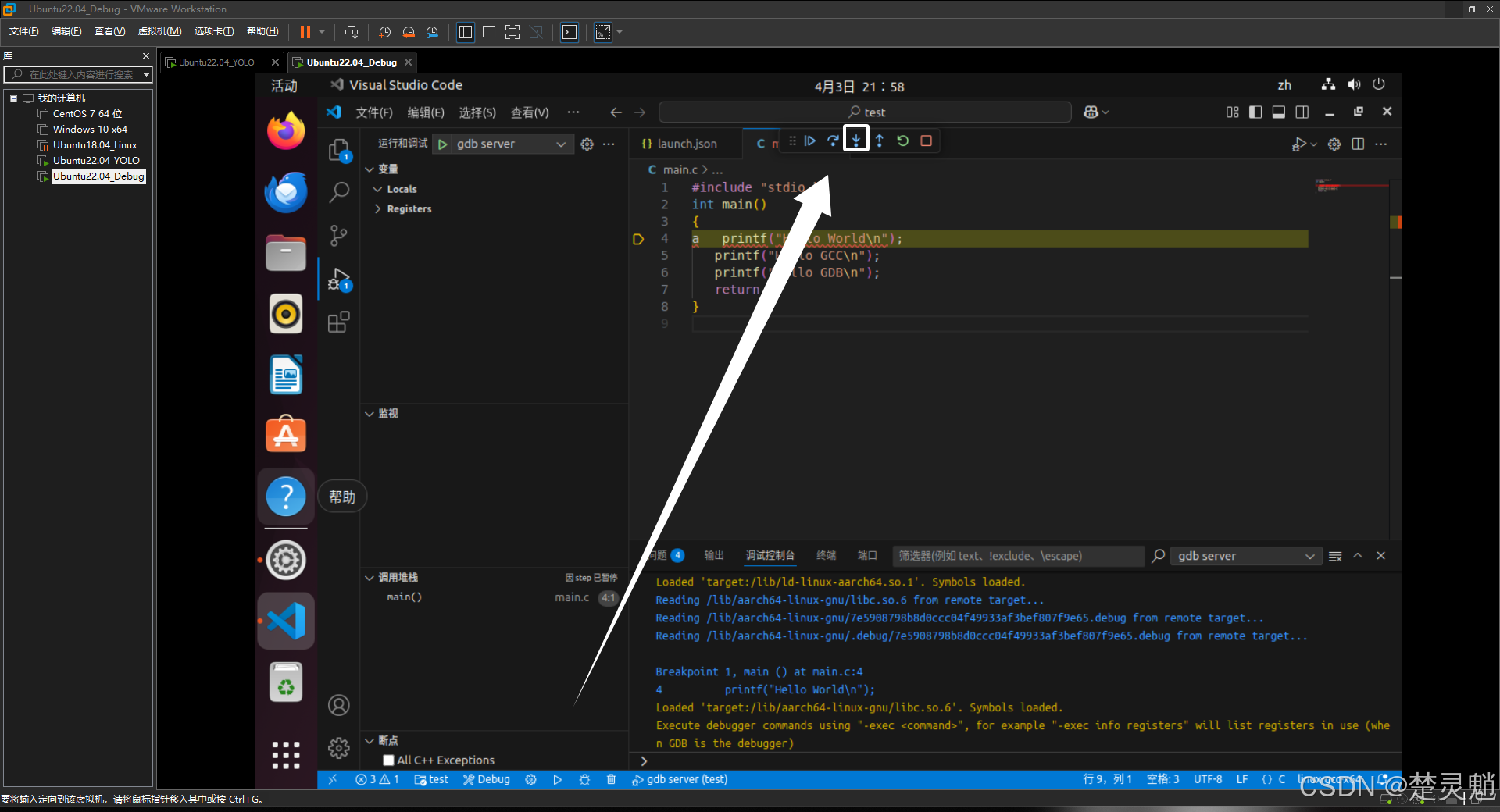Open the Firefox icon in the Ubuntu dock
The image size is (1500, 812).
(286, 130)
